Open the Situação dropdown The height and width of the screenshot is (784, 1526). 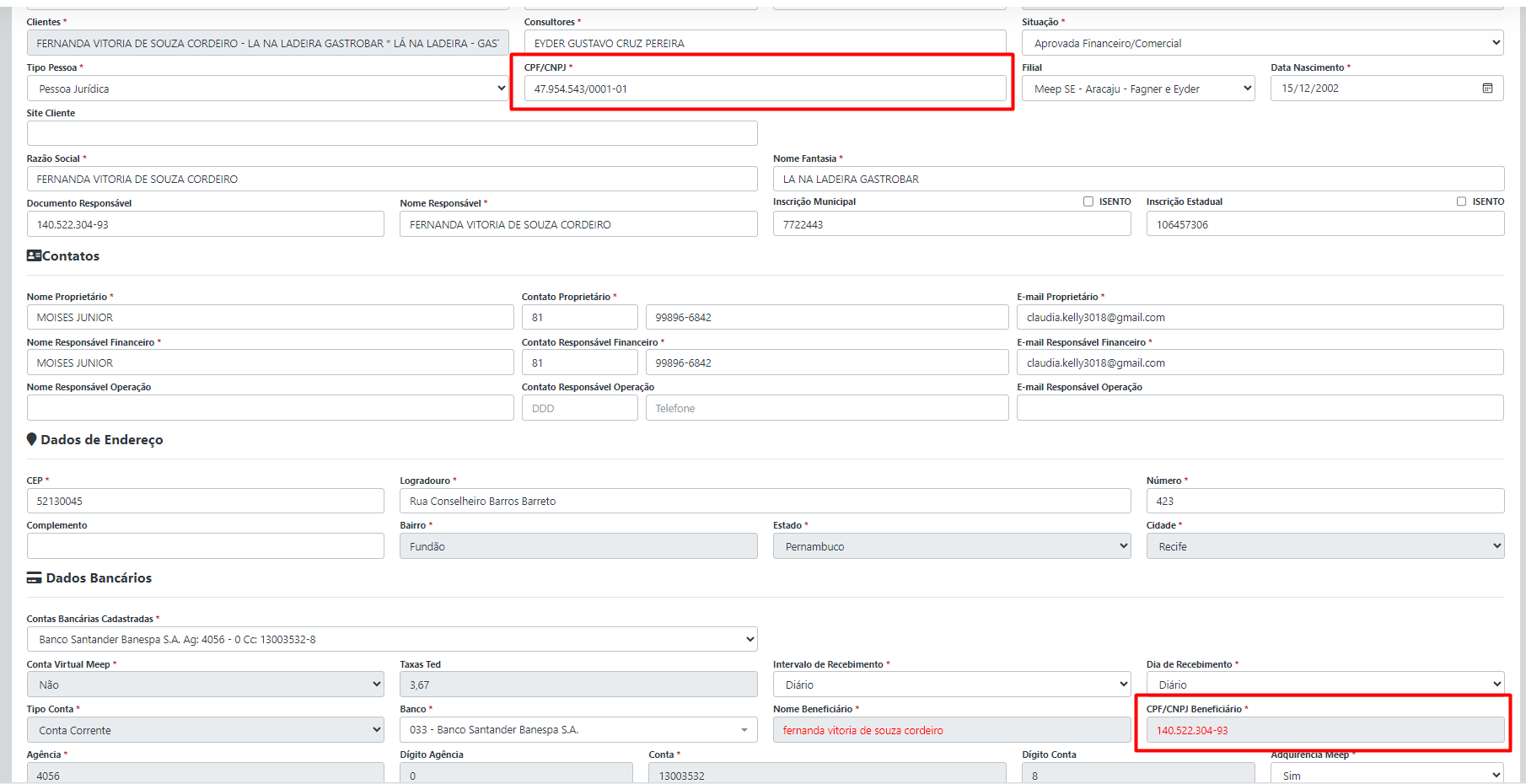click(x=1262, y=43)
